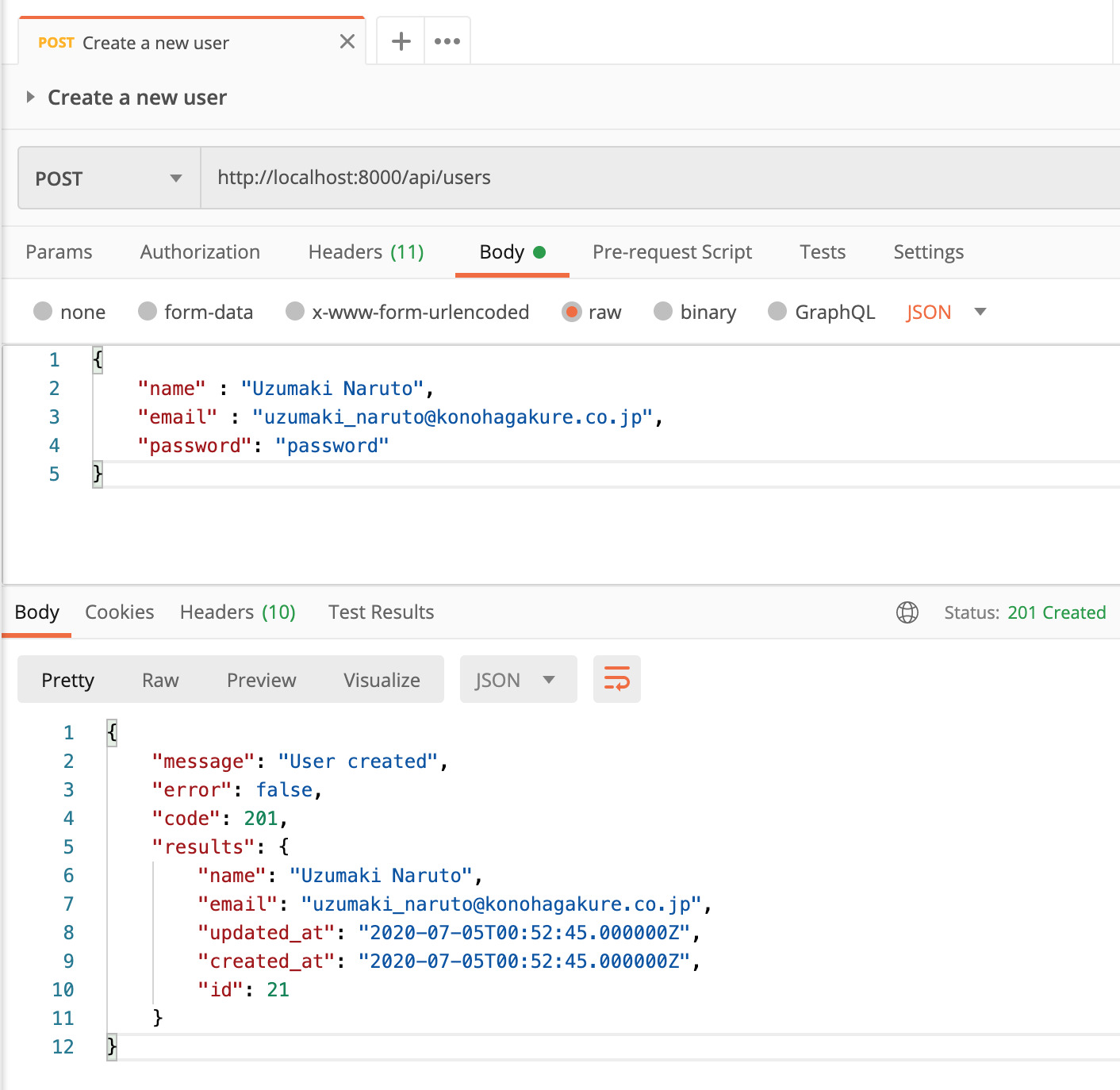Open the Pre-request Script tab
1120x1090 pixels.
tap(672, 252)
